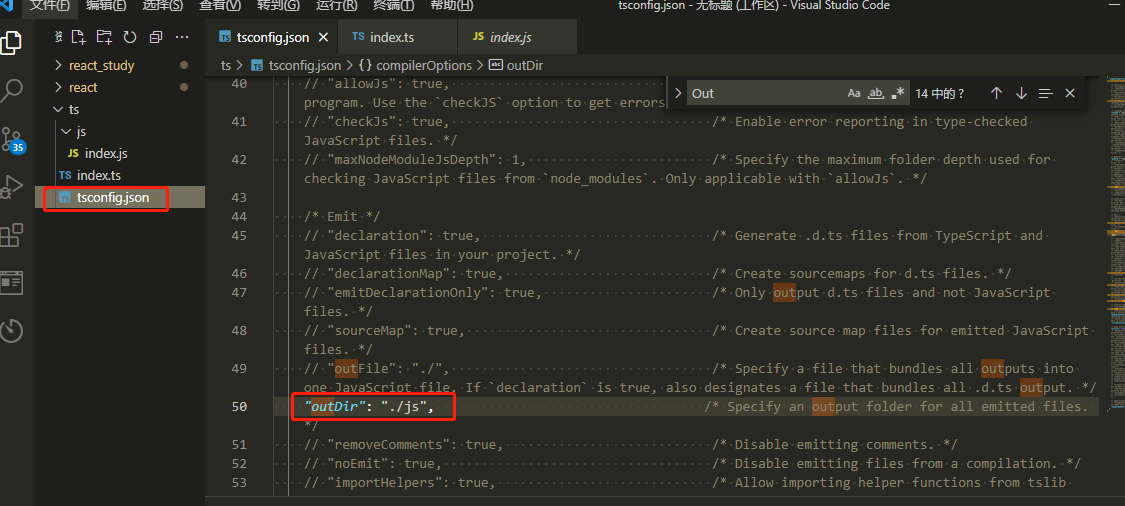This screenshot has height=506, width=1125.
Task: Click "declarationMap" text on line 46
Action: coord(388,273)
